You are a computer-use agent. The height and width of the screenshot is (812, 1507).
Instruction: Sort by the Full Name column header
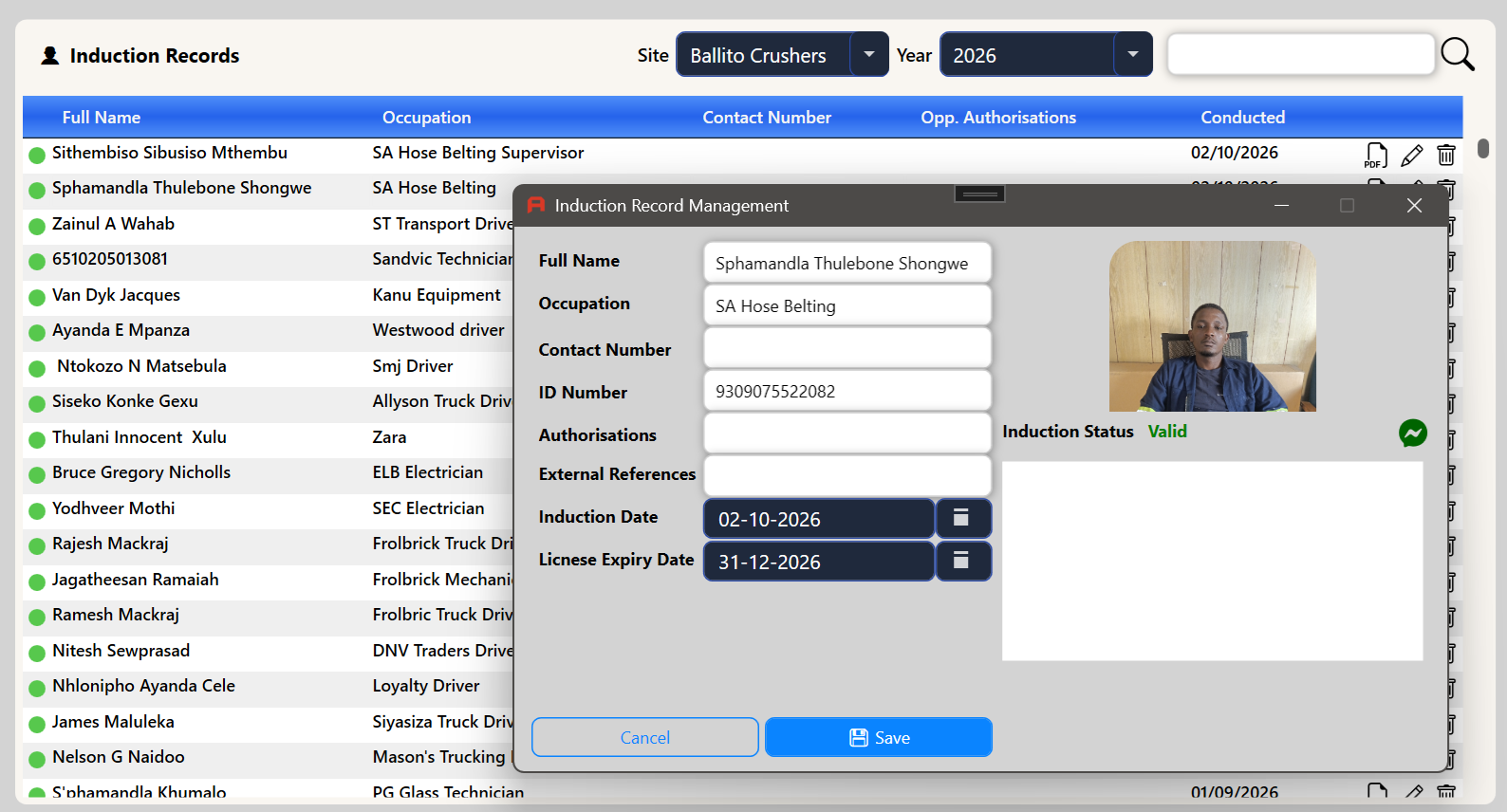pos(102,118)
